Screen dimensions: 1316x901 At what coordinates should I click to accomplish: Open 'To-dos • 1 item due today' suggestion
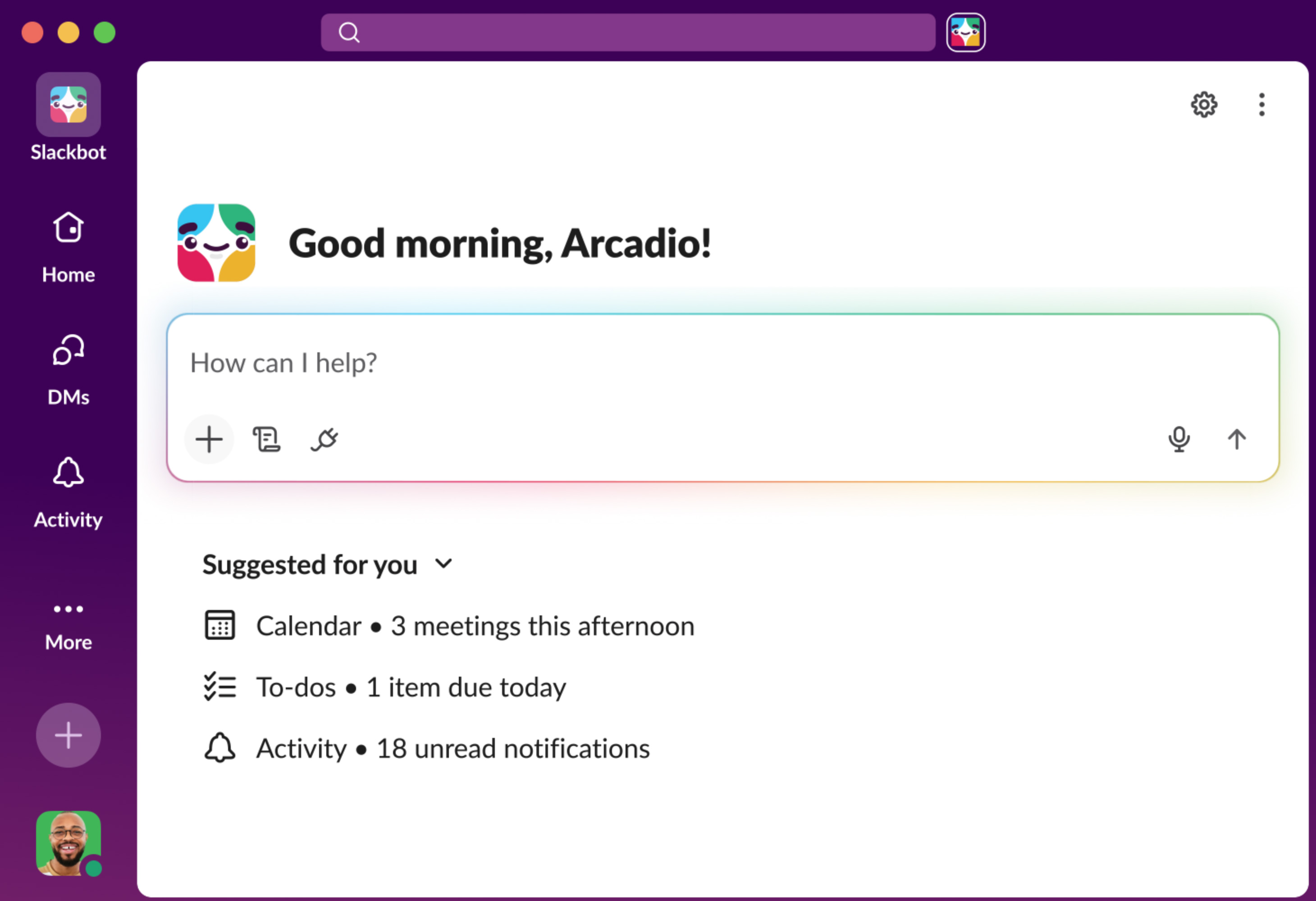click(x=384, y=687)
